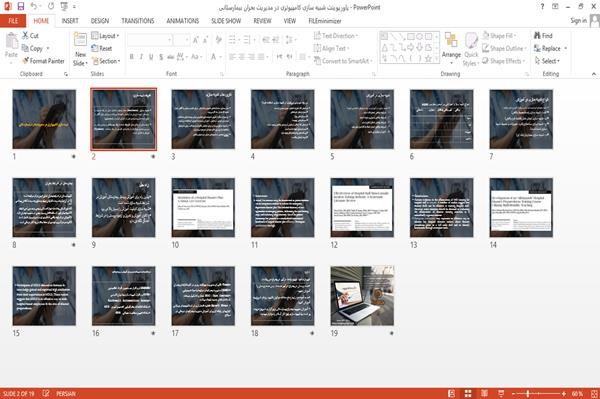Click the Sign in link
The image size is (600, 399).
pyautogui.click(x=578, y=21)
